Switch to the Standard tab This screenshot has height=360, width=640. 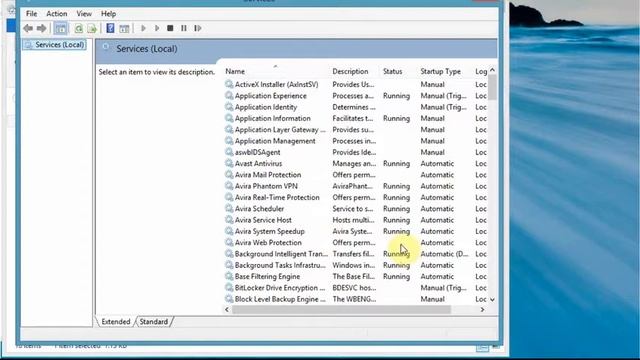[x=153, y=322]
